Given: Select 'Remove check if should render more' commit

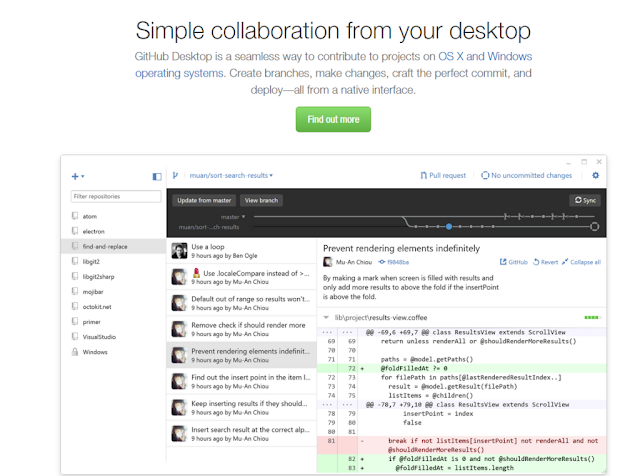Looking at the screenshot, I should (242, 329).
